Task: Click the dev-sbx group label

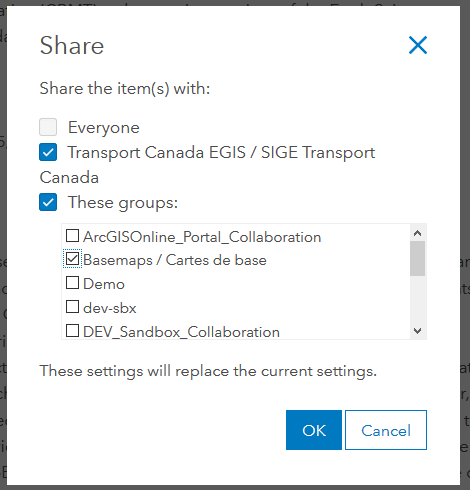Action: click(x=110, y=308)
